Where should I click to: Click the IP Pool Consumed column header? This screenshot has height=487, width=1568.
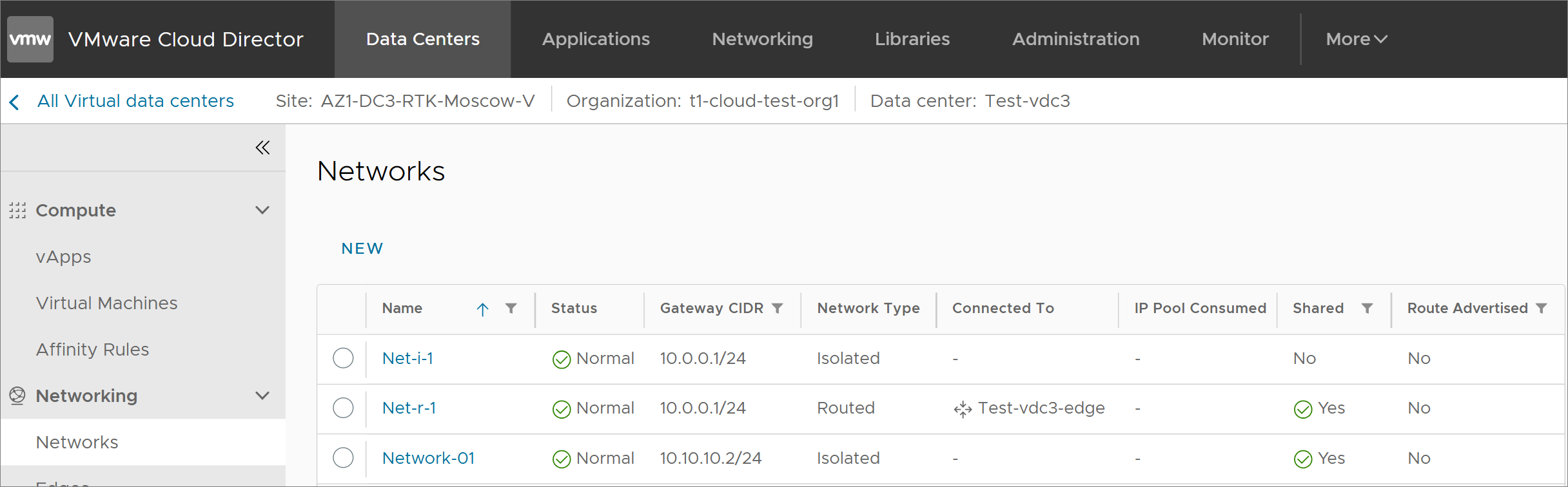(x=1200, y=309)
